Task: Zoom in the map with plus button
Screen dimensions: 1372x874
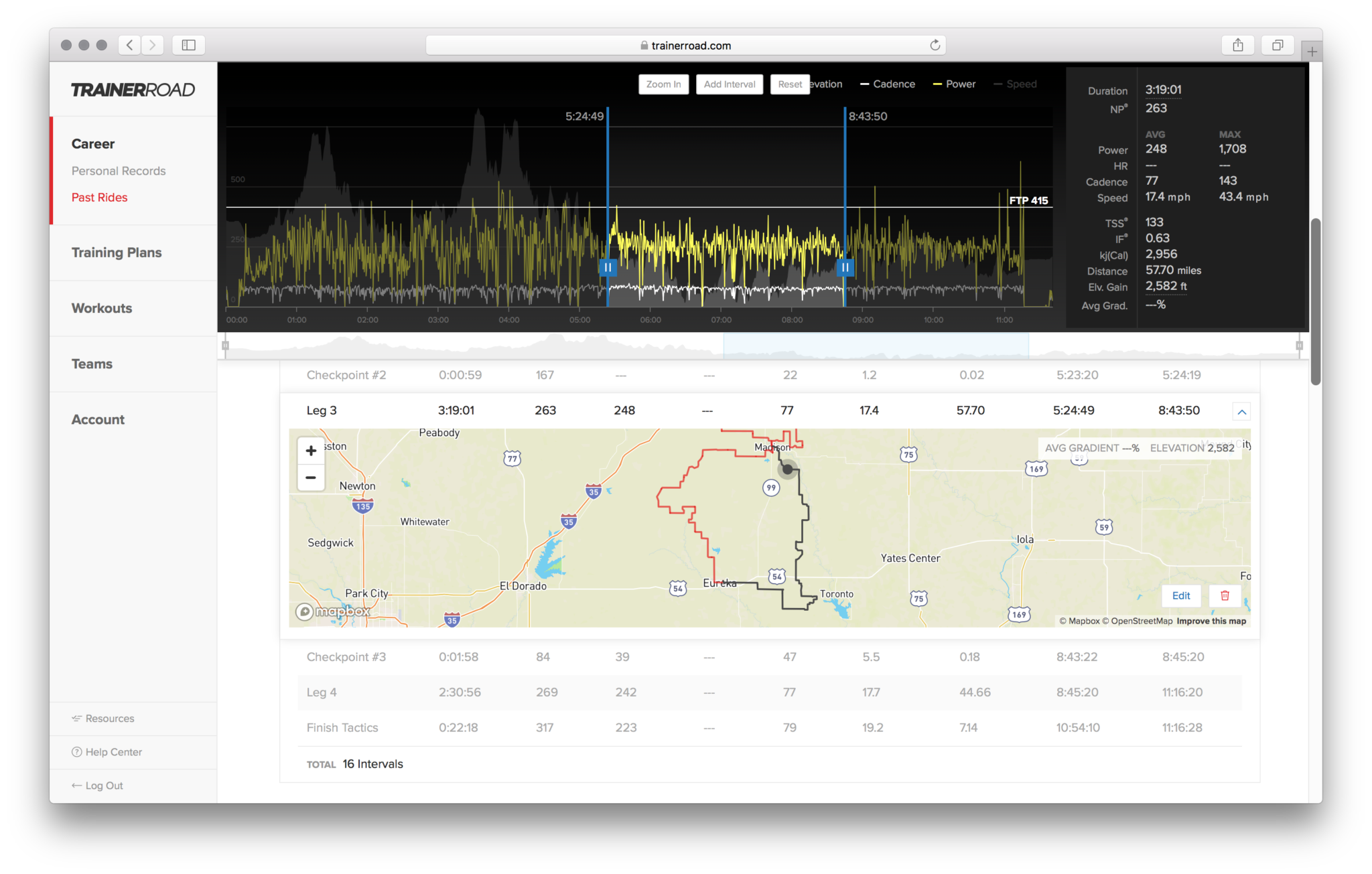Action: (311, 451)
